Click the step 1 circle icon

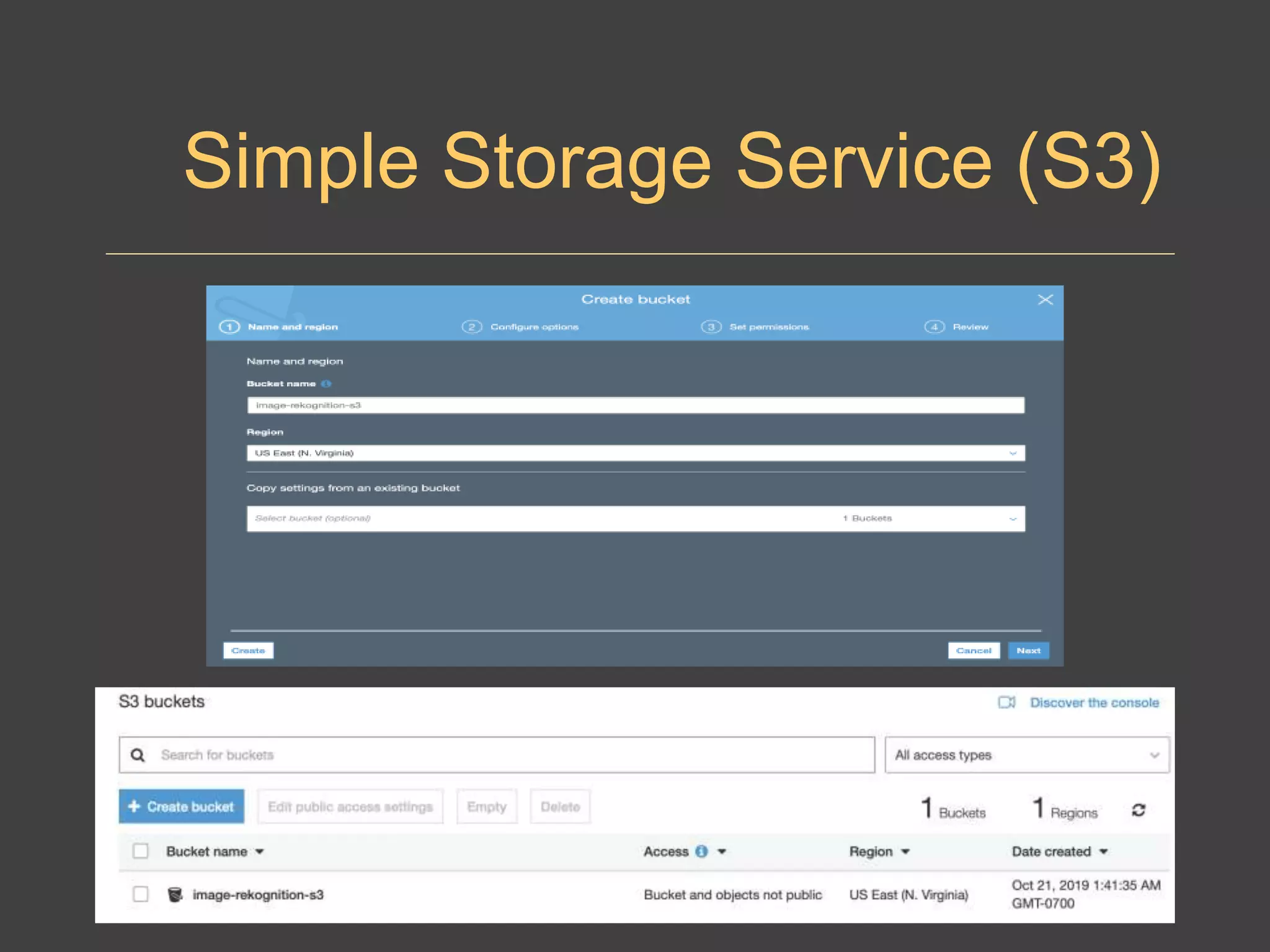[x=229, y=327]
